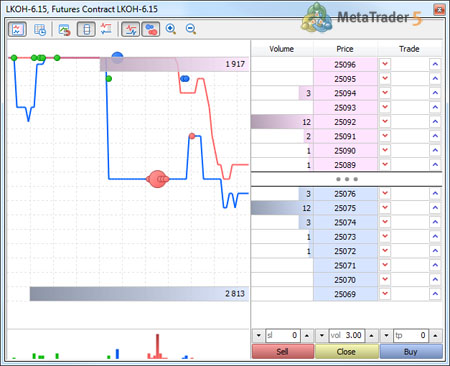Click into the tp input field
The height and width of the screenshot is (366, 450).
[411, 335]
